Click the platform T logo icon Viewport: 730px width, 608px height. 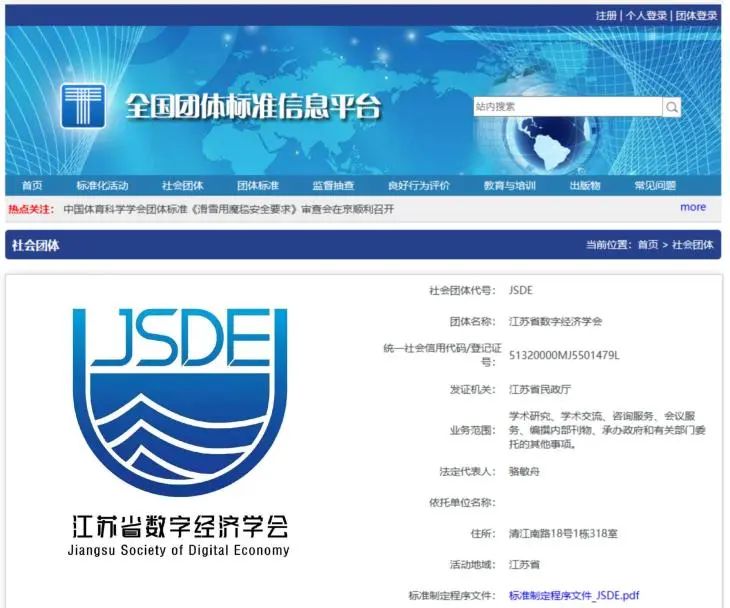coord(83,106)
